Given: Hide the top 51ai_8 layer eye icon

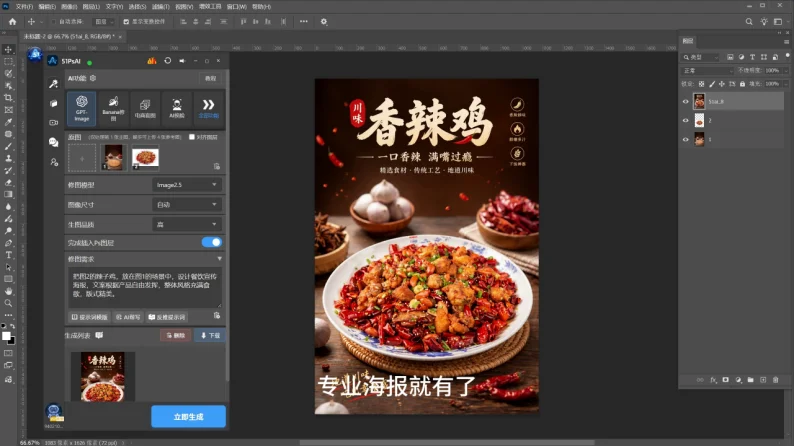Looking at the screenshot, I should pyautogui.click(x=686, y=102).
